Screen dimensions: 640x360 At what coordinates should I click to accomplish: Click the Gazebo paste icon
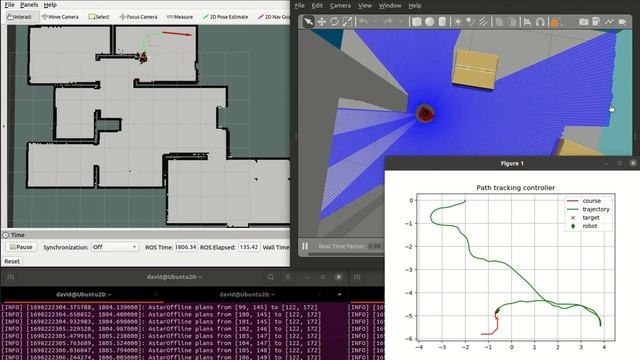(x=512, y=22)
